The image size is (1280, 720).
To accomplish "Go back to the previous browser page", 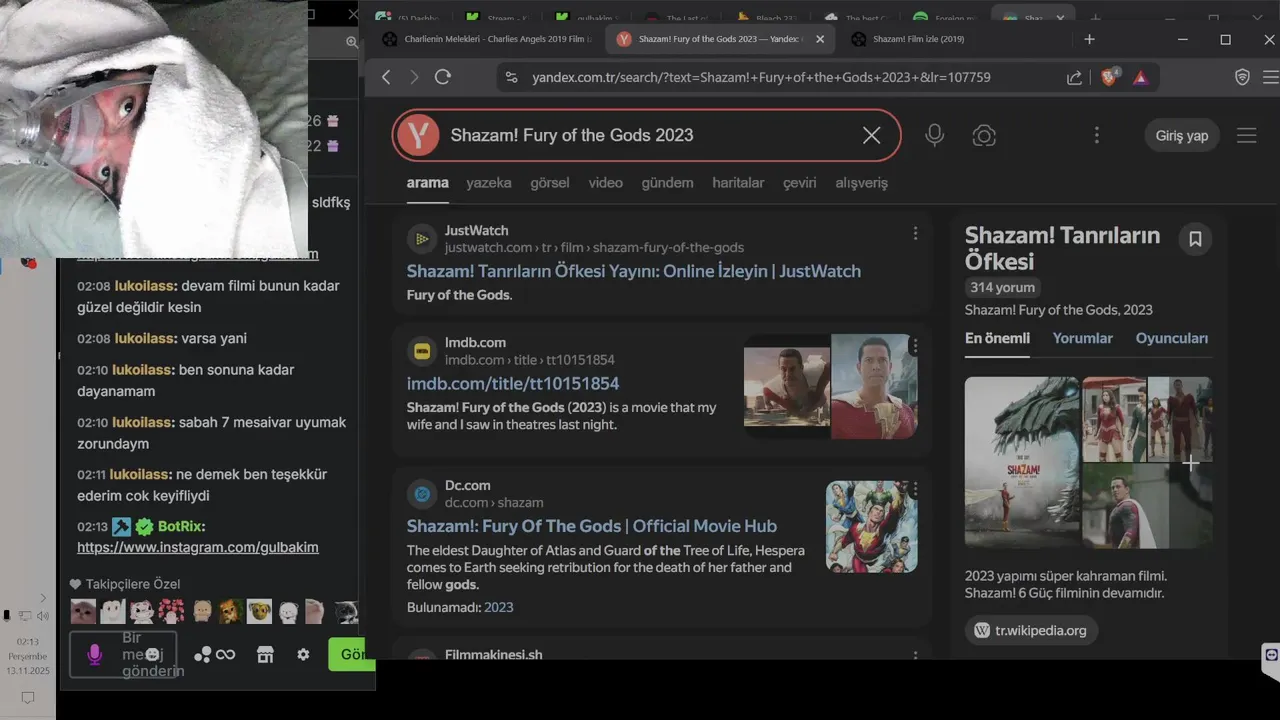I will [x=386, y=77].
